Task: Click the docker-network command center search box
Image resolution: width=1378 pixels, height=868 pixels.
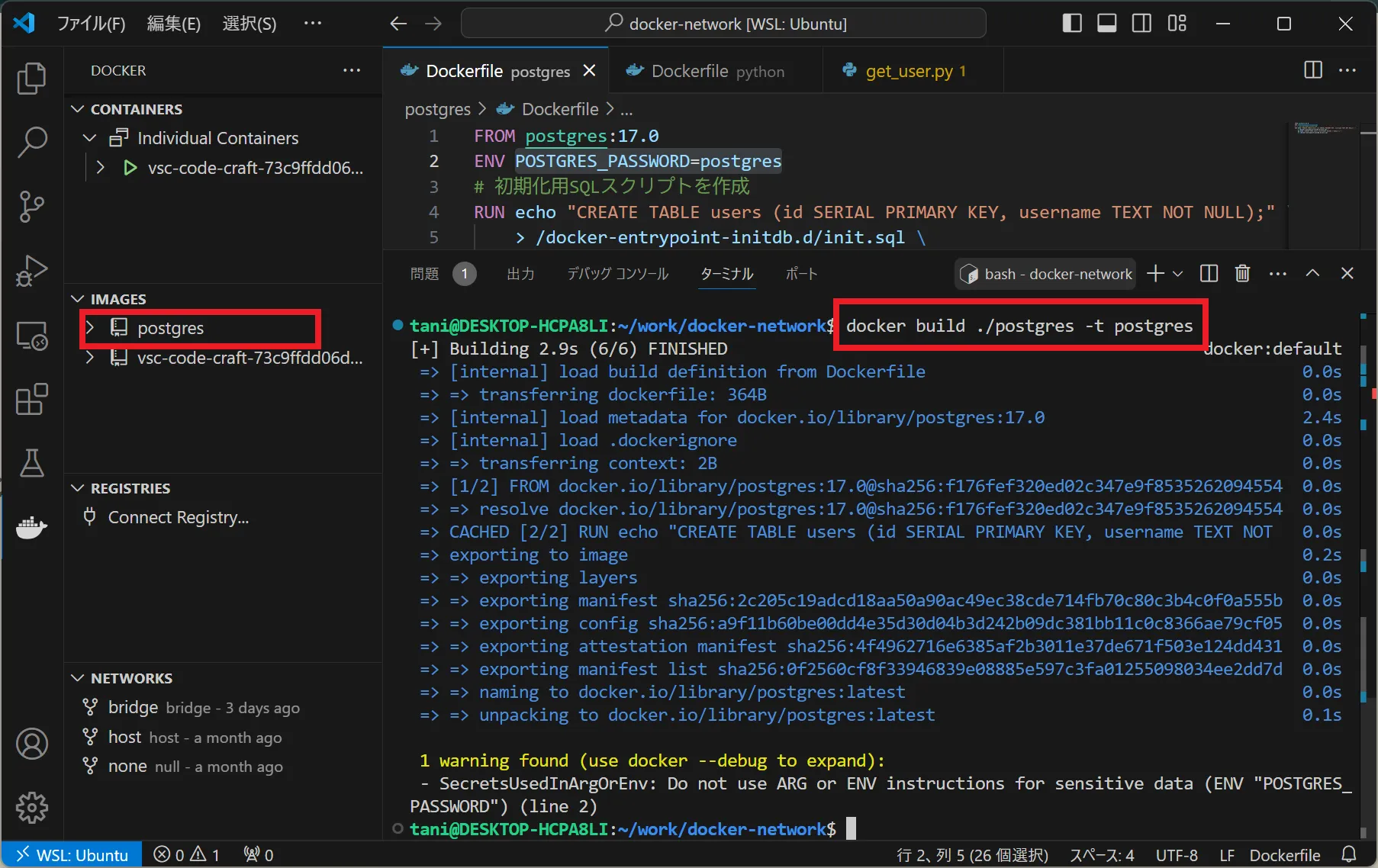Action: pyautogui.click(x=723, y=24)
